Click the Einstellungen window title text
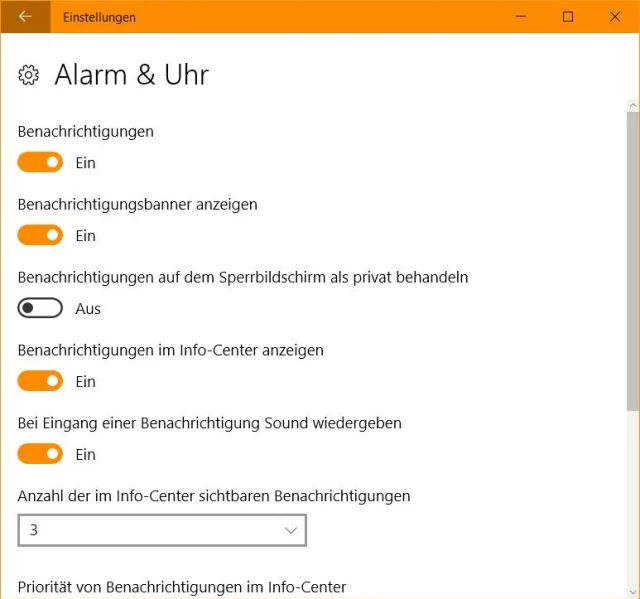The height and width of the screenshot is (599, 640). pyautogui.click(x=99, y=17)
